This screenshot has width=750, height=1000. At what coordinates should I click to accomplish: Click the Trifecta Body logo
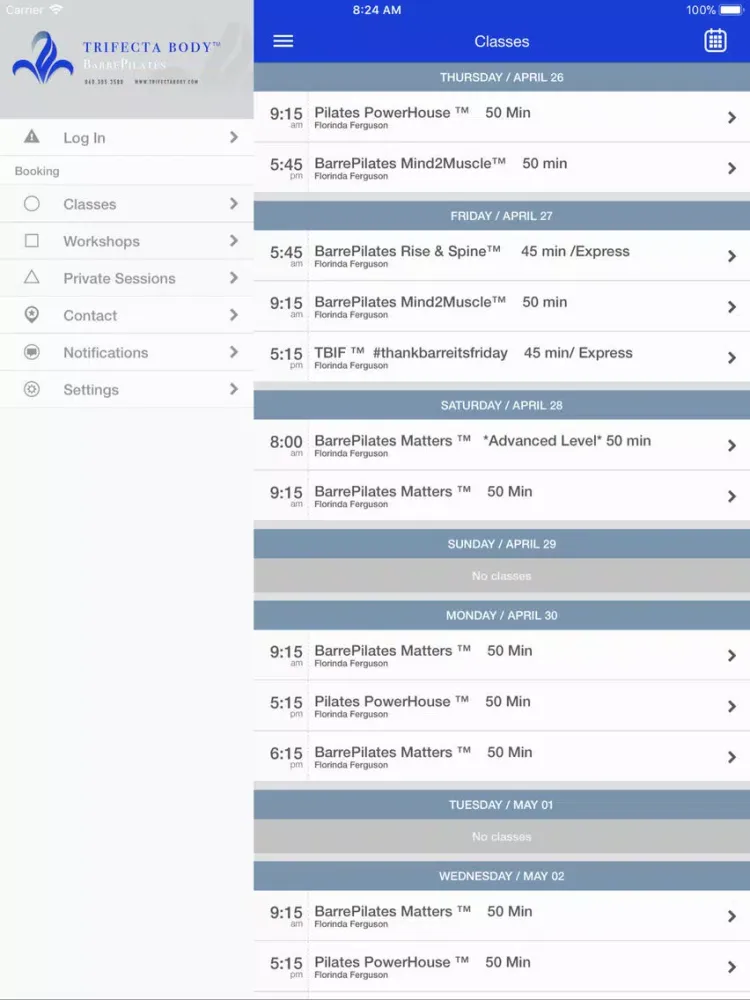pyautogui.click(x=116, y=58)
